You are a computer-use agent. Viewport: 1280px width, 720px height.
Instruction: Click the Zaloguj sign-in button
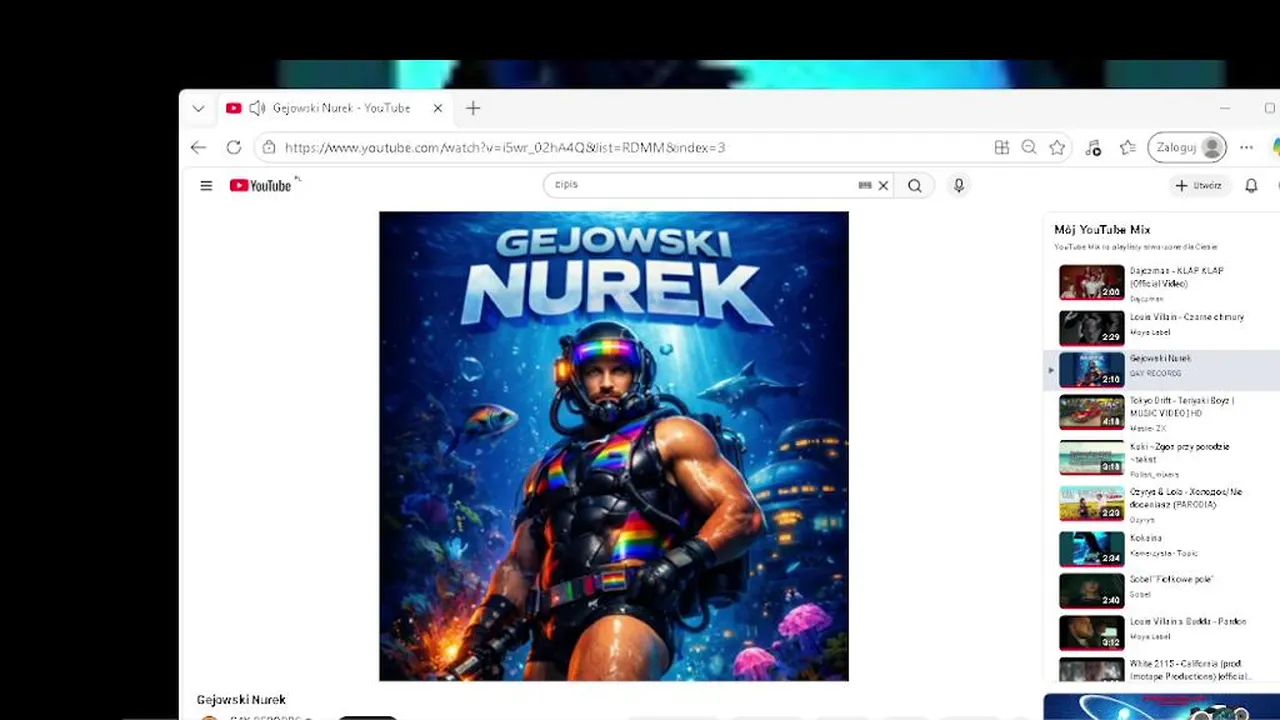(x=1187, y=147)
